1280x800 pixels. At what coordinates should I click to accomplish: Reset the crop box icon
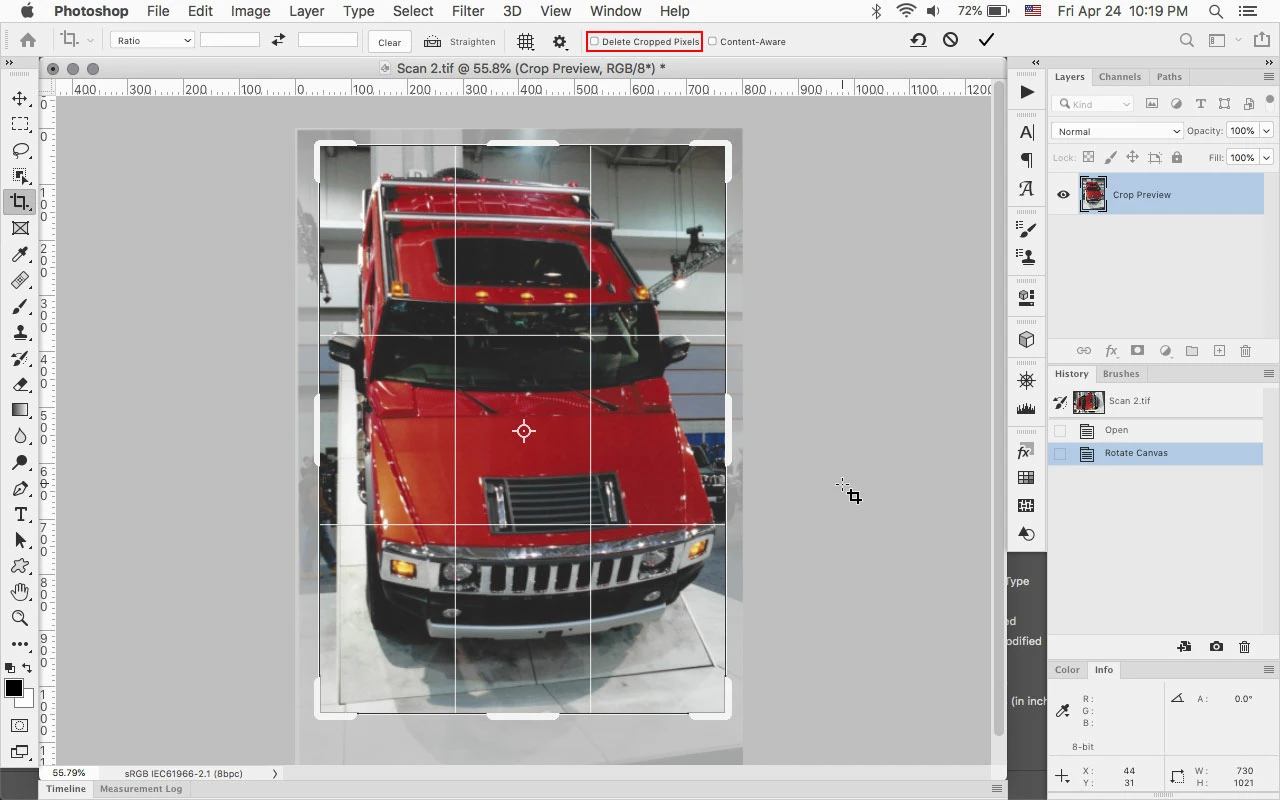[x=917, y=40]
